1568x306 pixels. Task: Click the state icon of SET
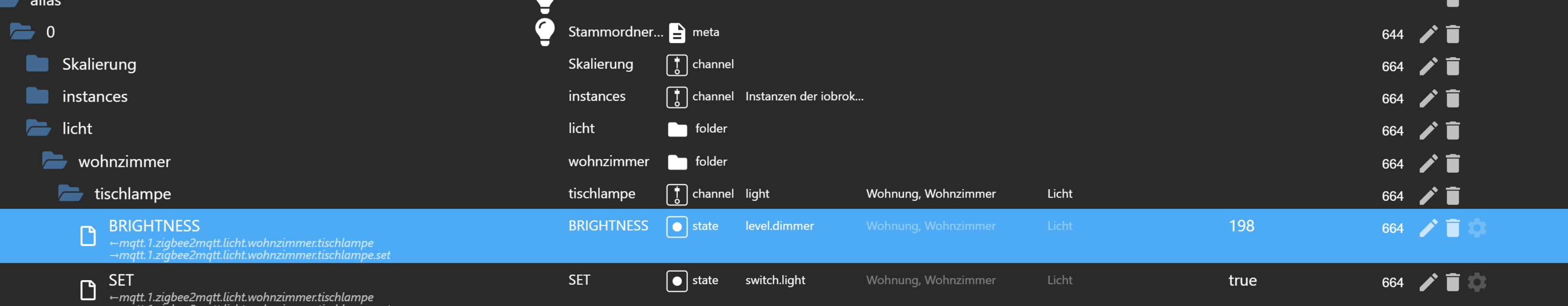click(x=677, y=281)
